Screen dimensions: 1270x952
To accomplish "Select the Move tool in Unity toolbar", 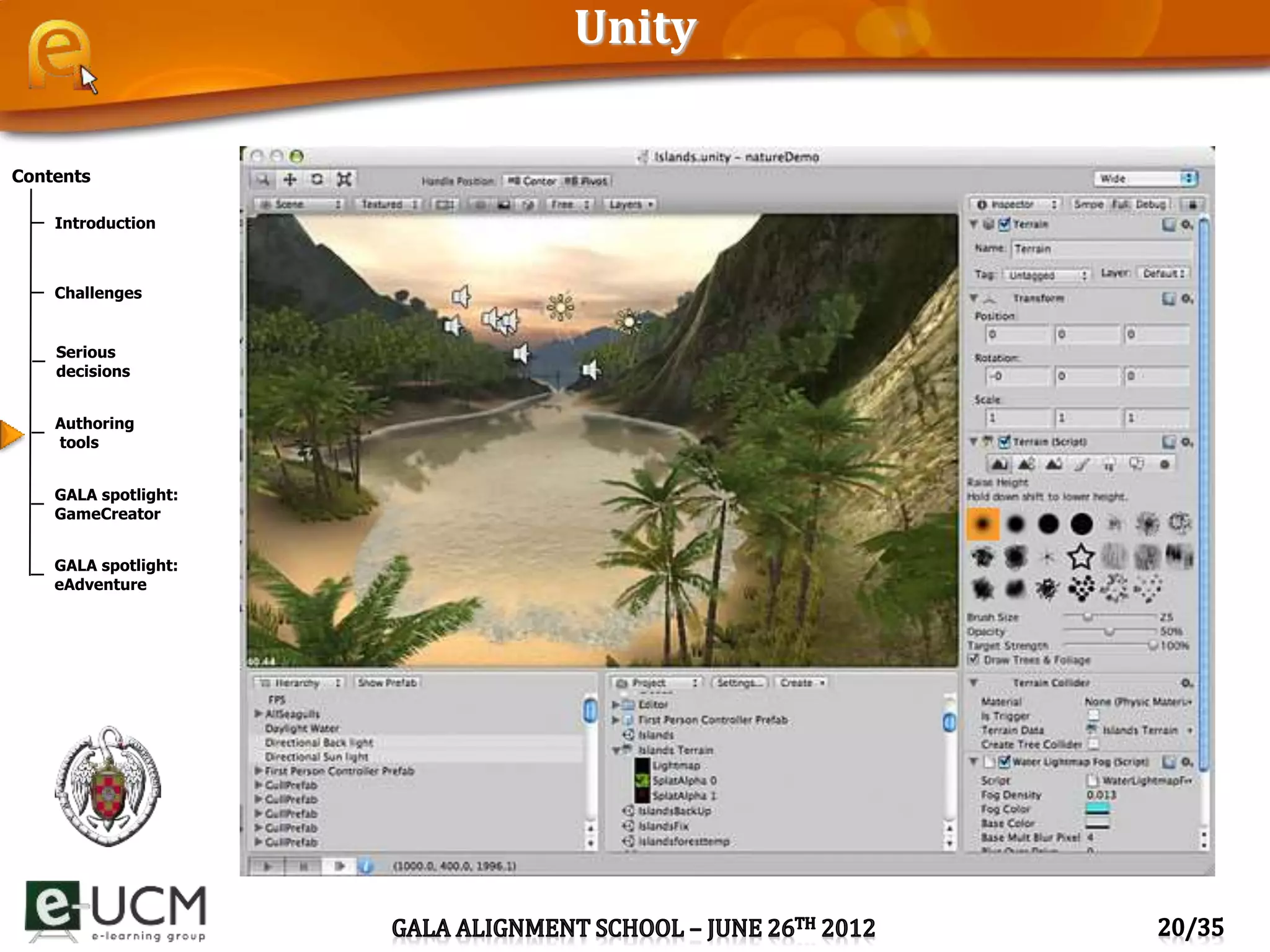I will (290, 180).
